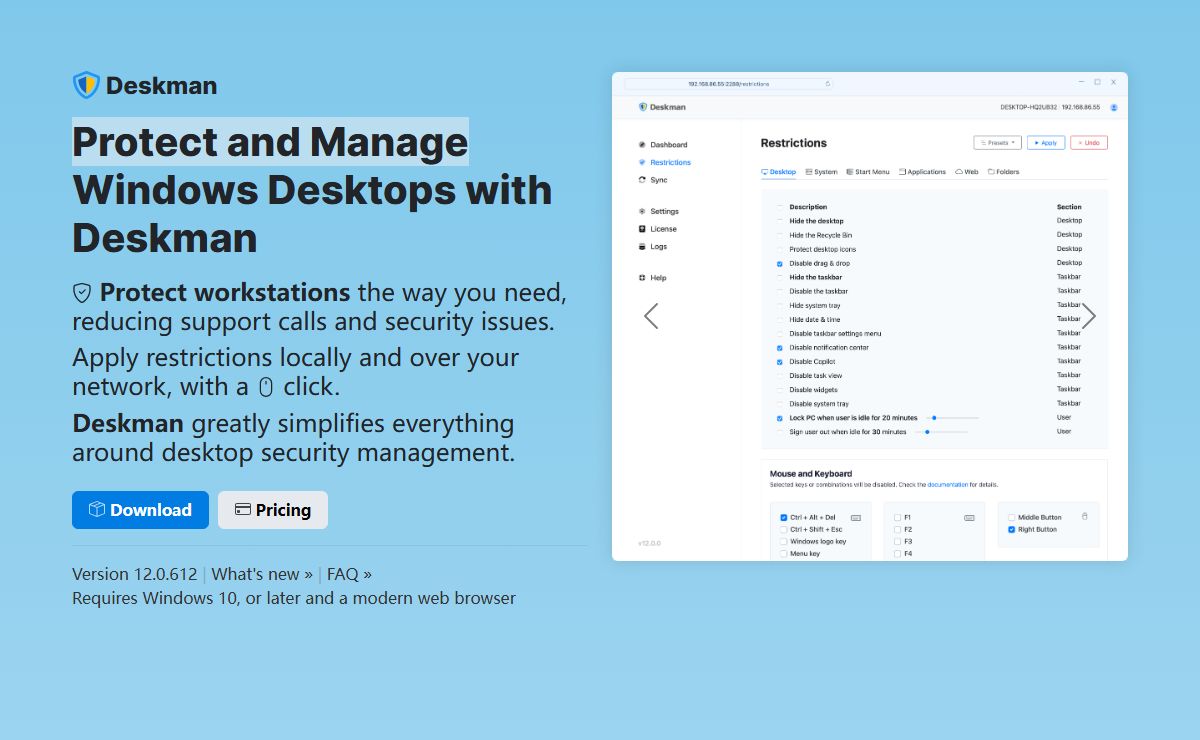Viewport: 1200px width, 740px height.
Task: Adjust the Lock PC idle slider
Action: click(x=932, y=418)
